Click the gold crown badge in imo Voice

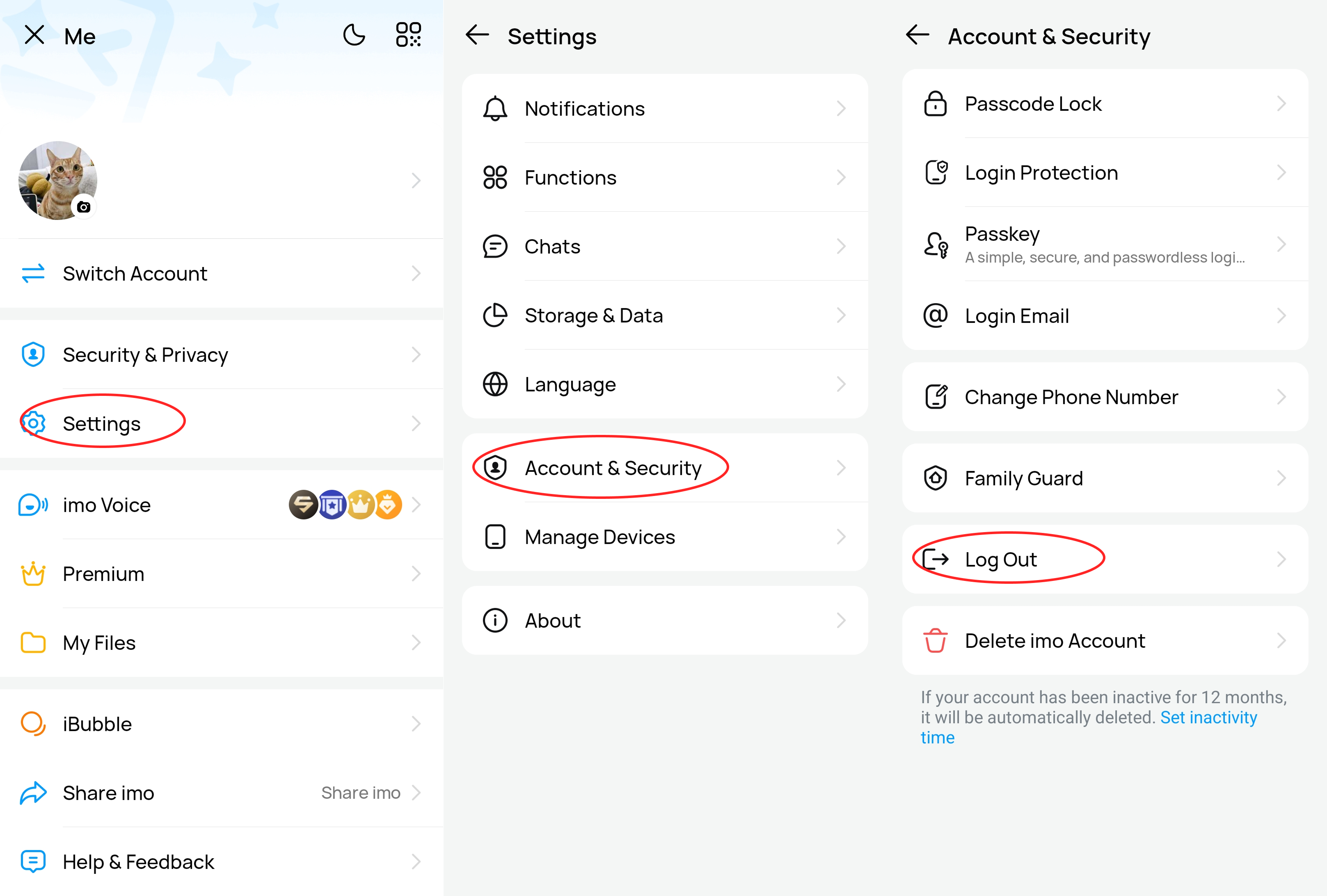pyautogui.click(x=360, y=505)
